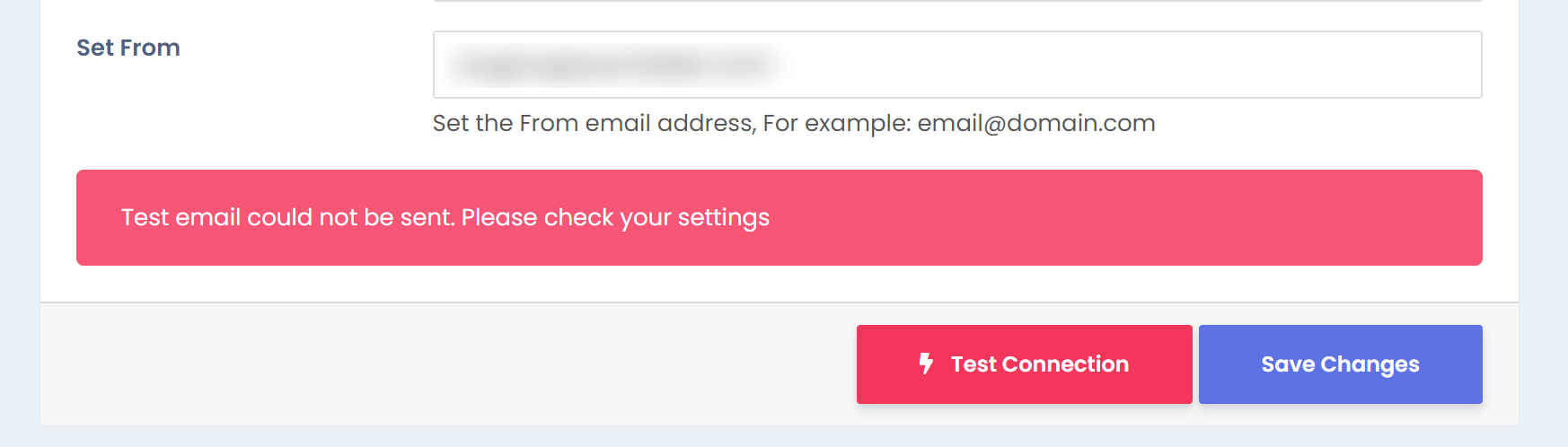Click the helper text under Set From field
1568x447 pixels.
coord(793,123)
